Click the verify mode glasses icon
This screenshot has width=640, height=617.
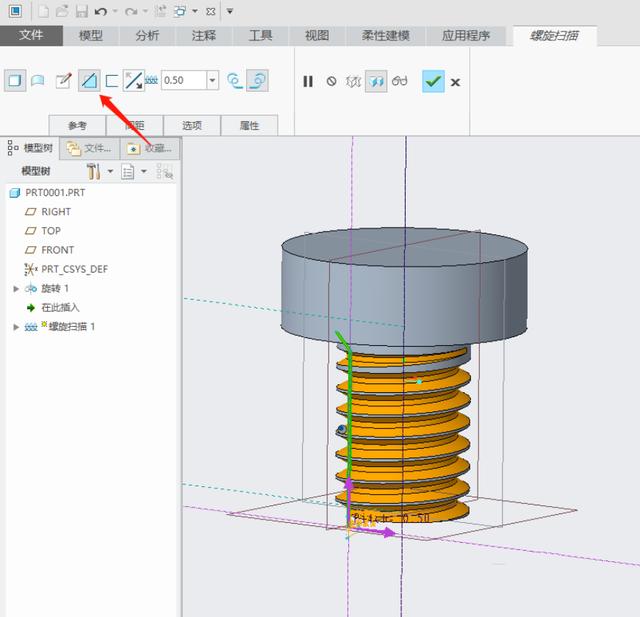click(400, 81)
